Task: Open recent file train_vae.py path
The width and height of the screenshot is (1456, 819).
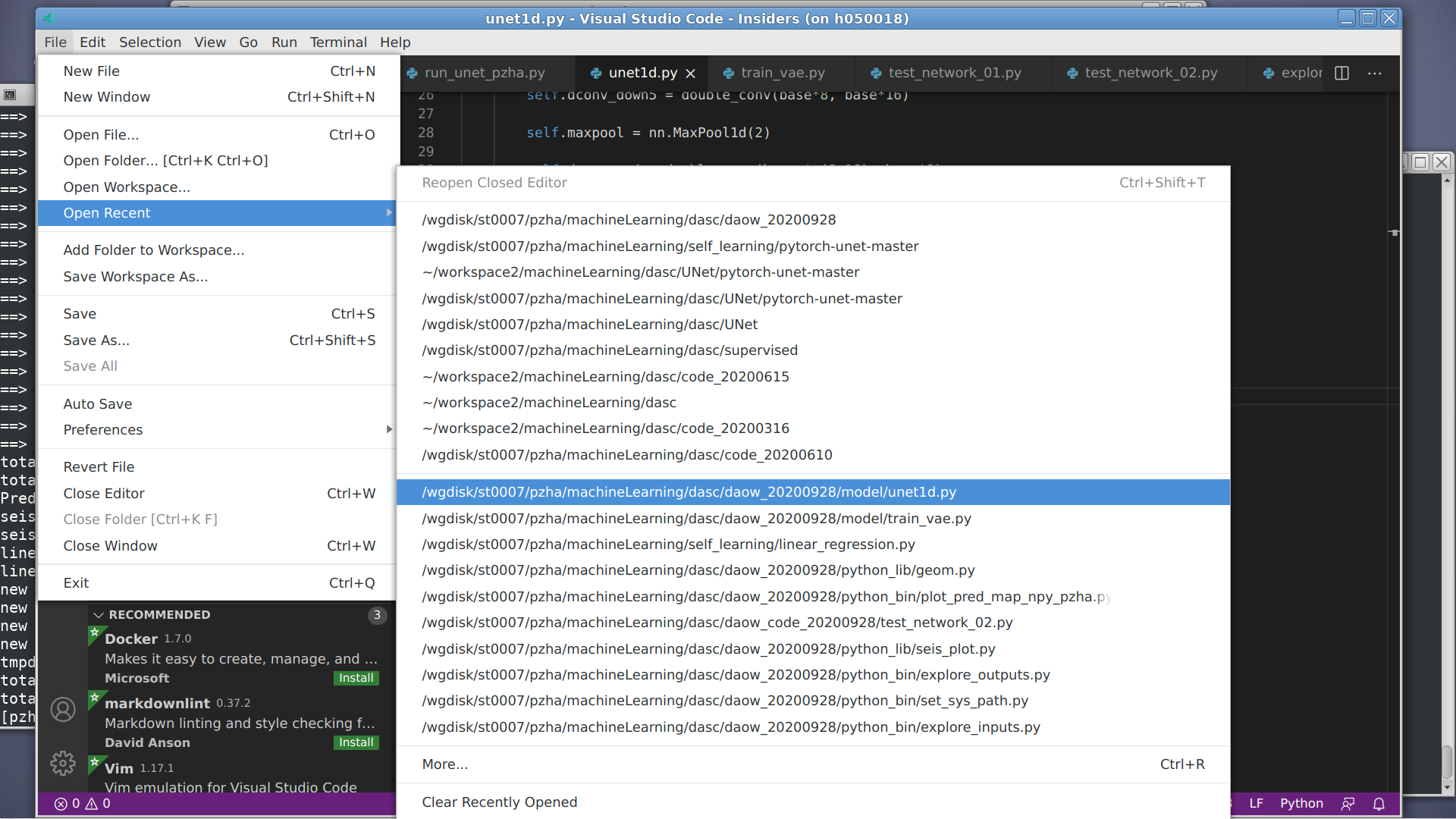Action: click(x=696, y=519)
